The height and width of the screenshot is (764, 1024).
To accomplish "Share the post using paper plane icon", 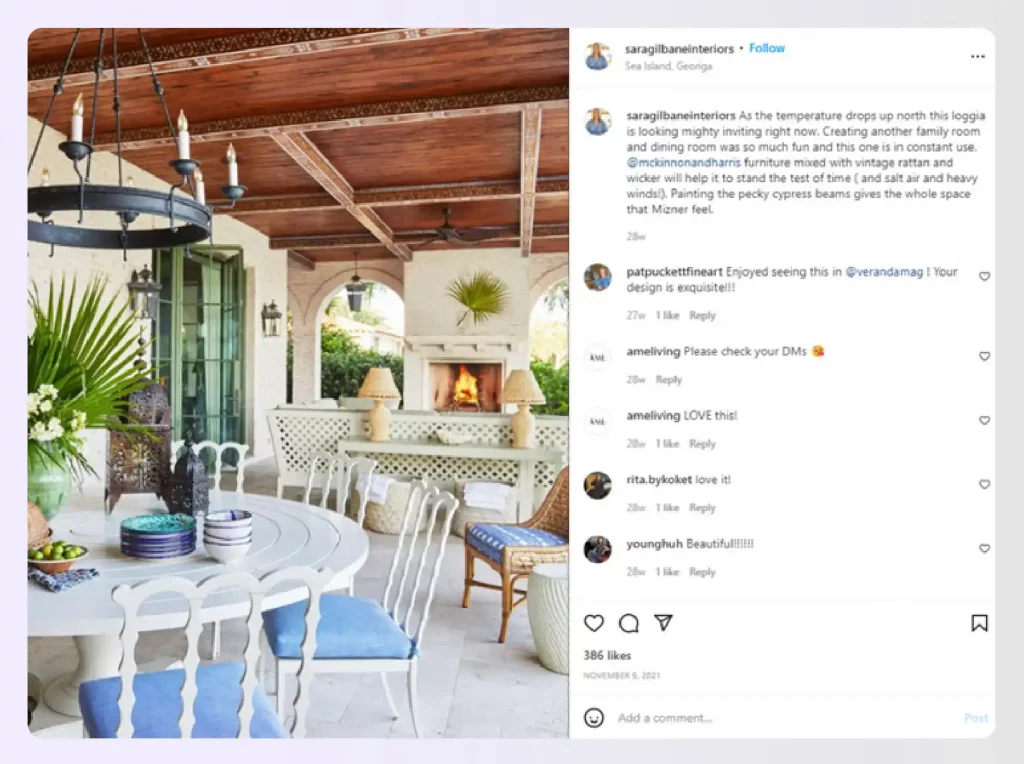I will (x=664, y=622).
